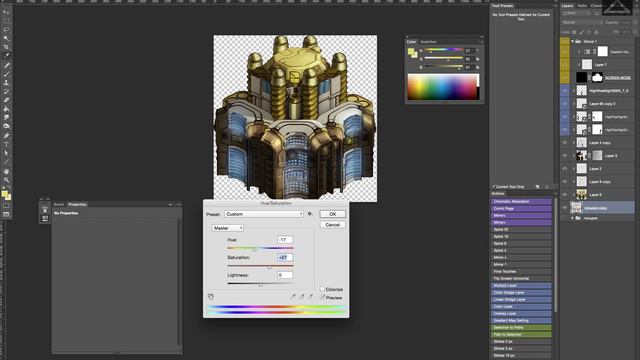Click the Saturation slider track
Image resolution: width=640 pixels, height=360 pixels.
click(x=260, y=266)
